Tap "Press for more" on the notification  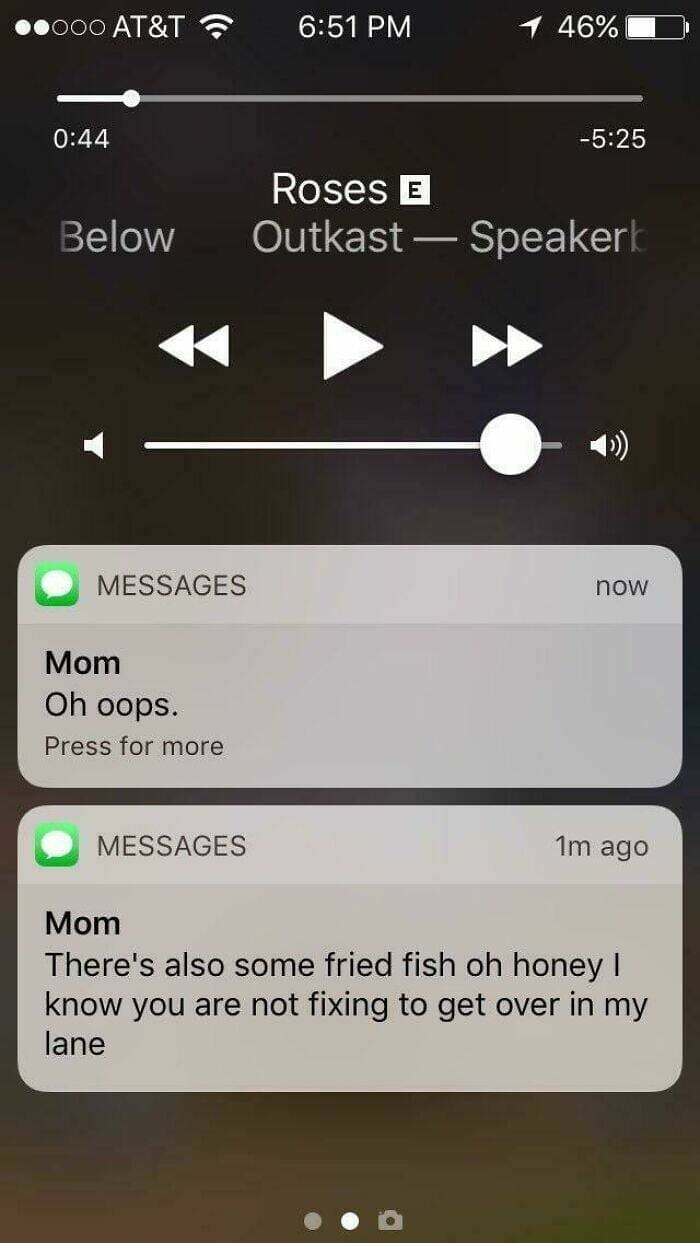click(x=134, y=746)
